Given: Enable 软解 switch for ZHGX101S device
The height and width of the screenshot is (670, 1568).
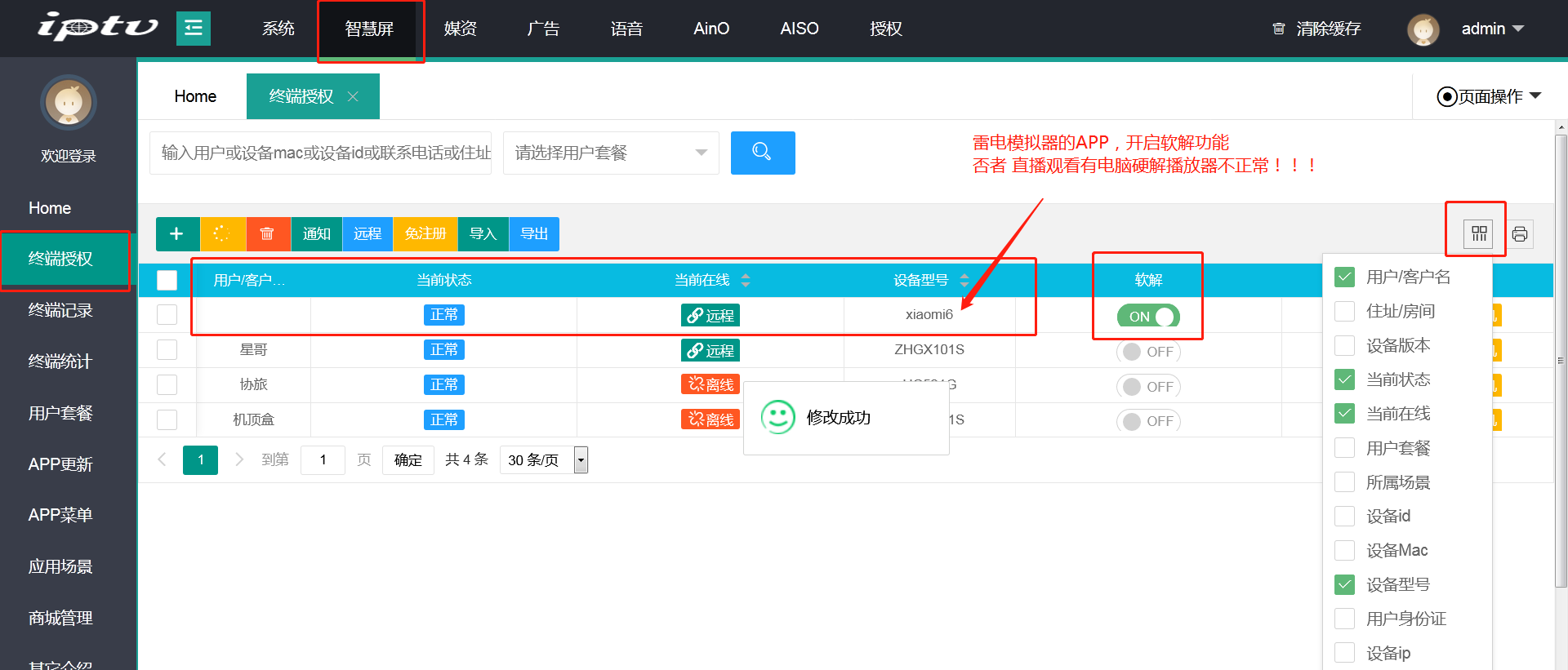Looking at the screenshot, I should pos(1148,352).
